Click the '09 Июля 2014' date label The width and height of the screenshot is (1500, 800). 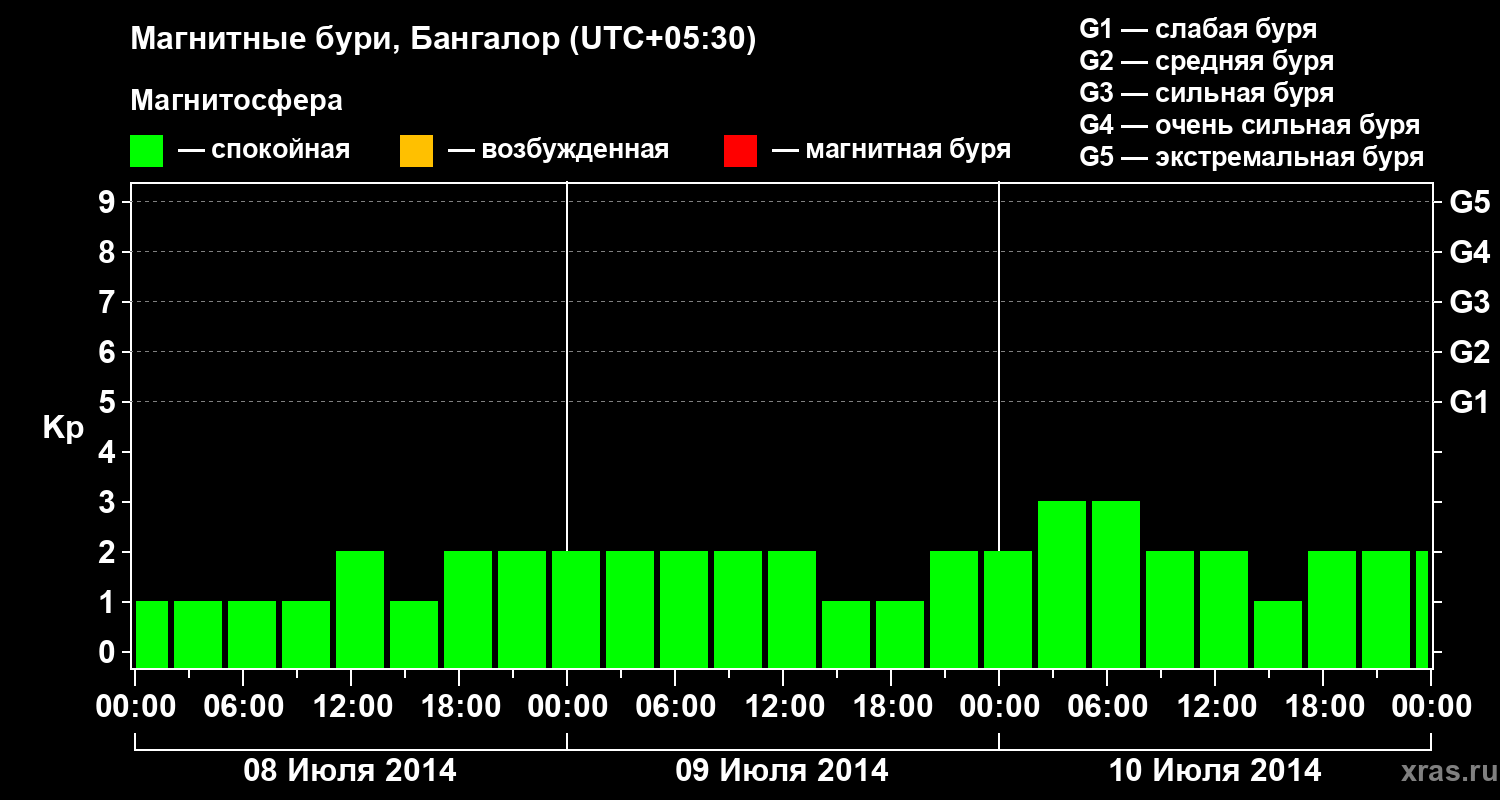pos(782,770)
